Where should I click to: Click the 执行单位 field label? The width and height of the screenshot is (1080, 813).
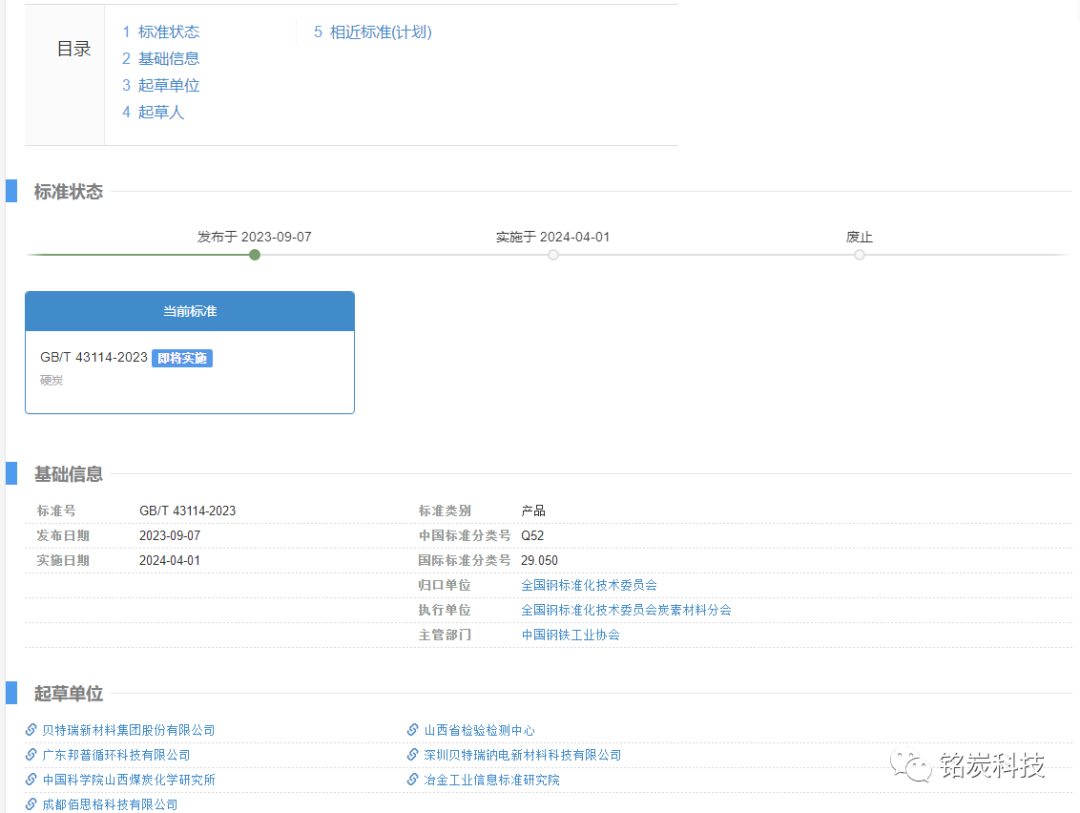pyautogui.click(x=445, y=610)
